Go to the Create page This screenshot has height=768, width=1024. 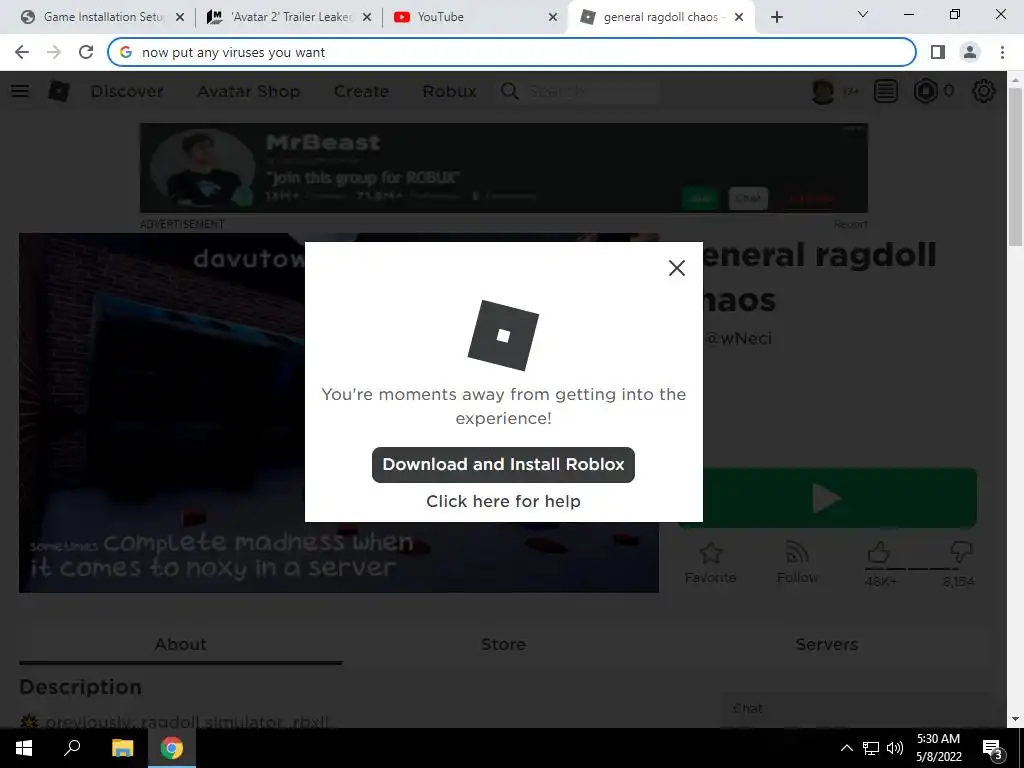(x=361, y=91)
